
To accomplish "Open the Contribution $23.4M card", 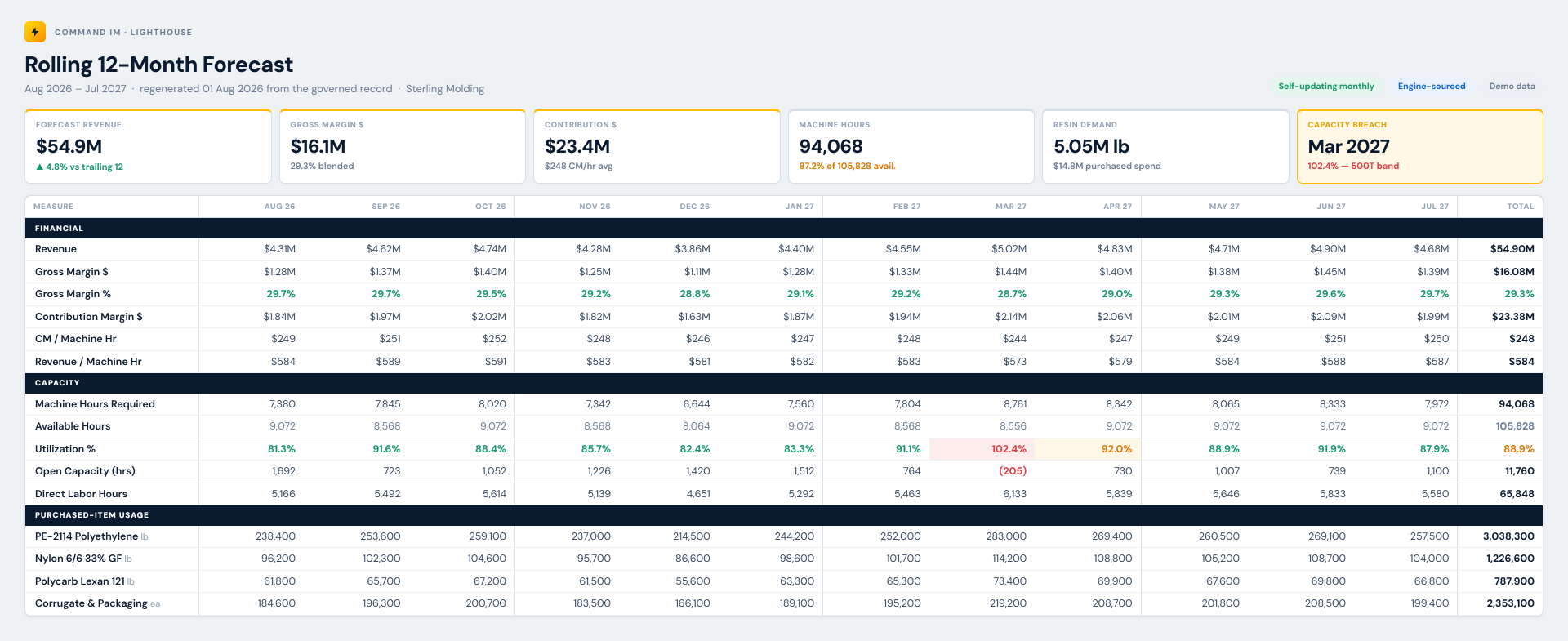I will click(x=657, y=146).
